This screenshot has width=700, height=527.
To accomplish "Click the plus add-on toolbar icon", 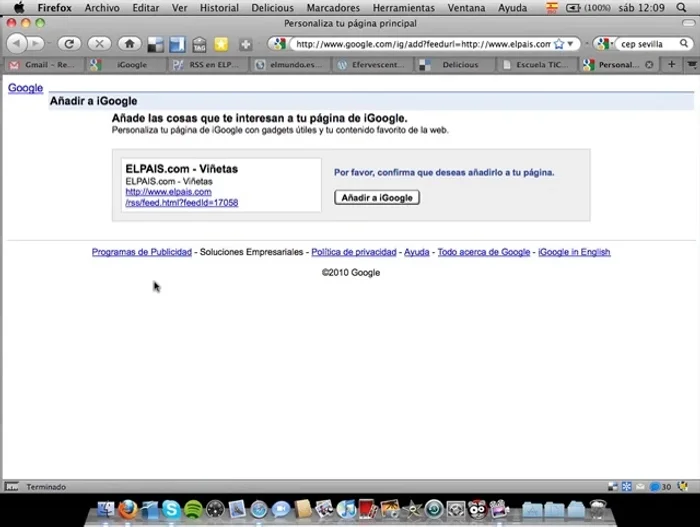I will coord(246,44).
